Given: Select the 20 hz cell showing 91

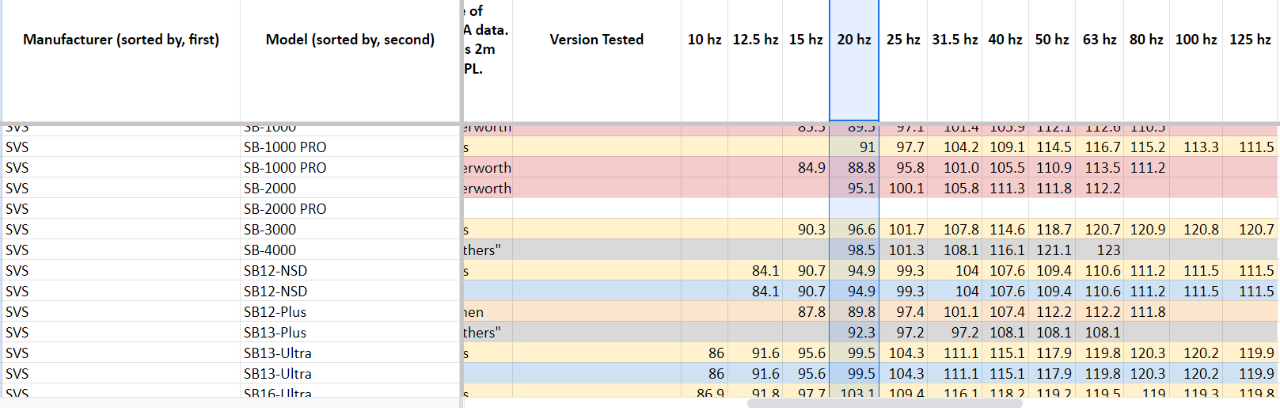Looking at the screenshot, I should [x=854, y=146].
